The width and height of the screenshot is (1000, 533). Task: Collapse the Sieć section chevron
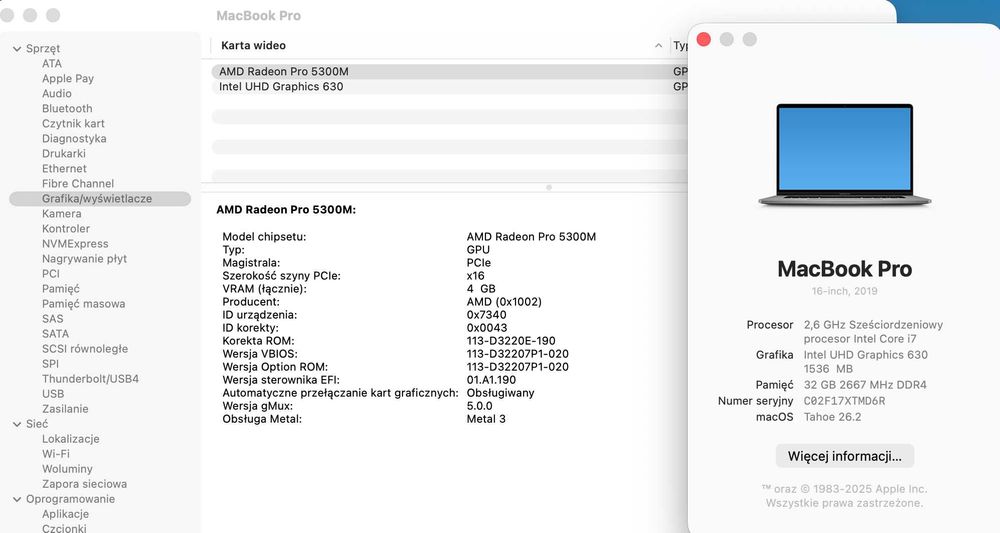click(17, 424)
